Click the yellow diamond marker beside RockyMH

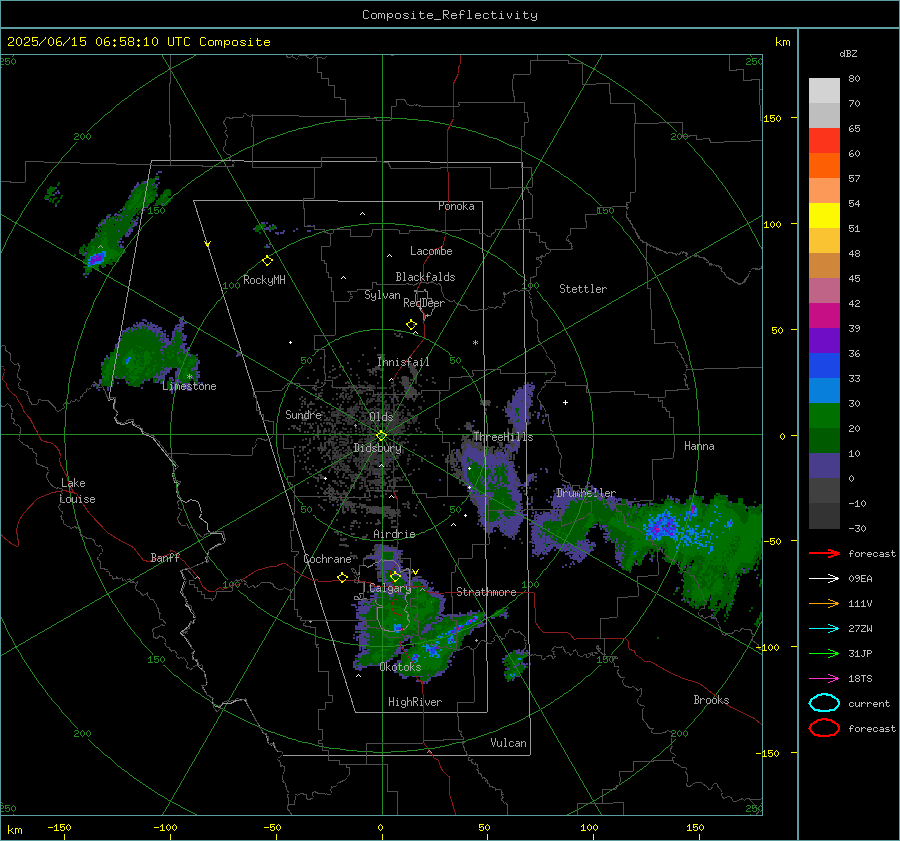(267, 261)
